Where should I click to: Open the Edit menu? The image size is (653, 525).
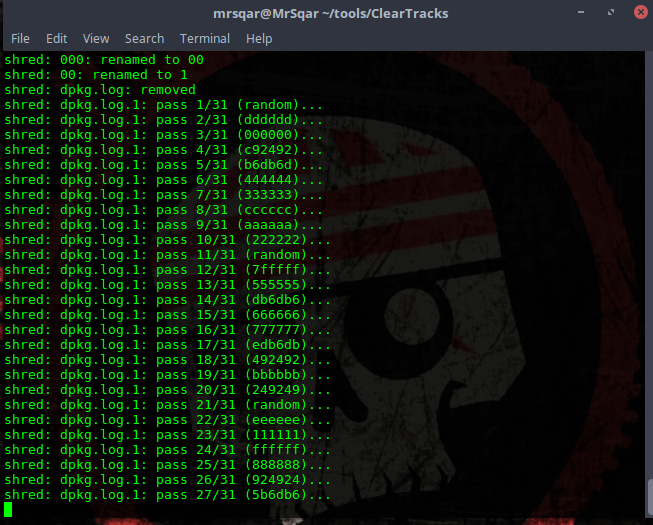tap(56, 38)
